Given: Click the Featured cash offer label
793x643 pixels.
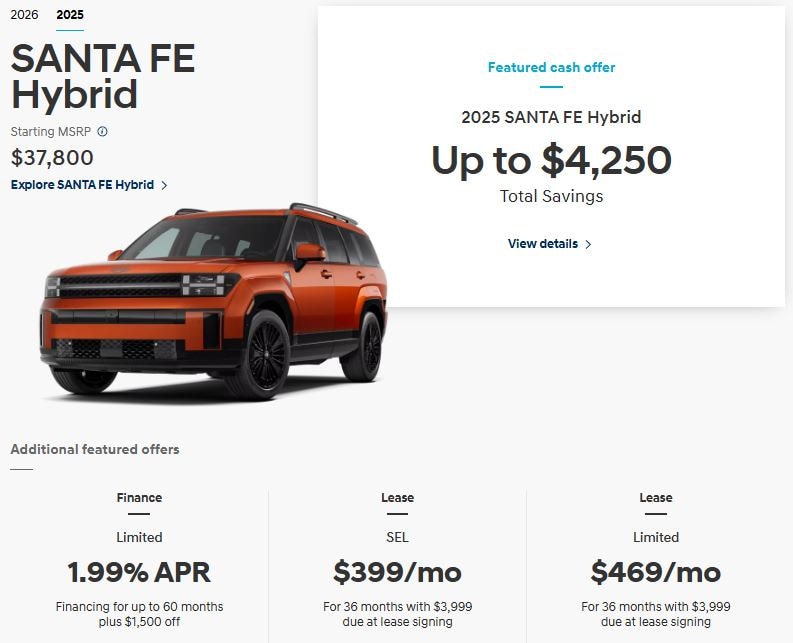Looking at the screenshot, I should coord(551,68).
